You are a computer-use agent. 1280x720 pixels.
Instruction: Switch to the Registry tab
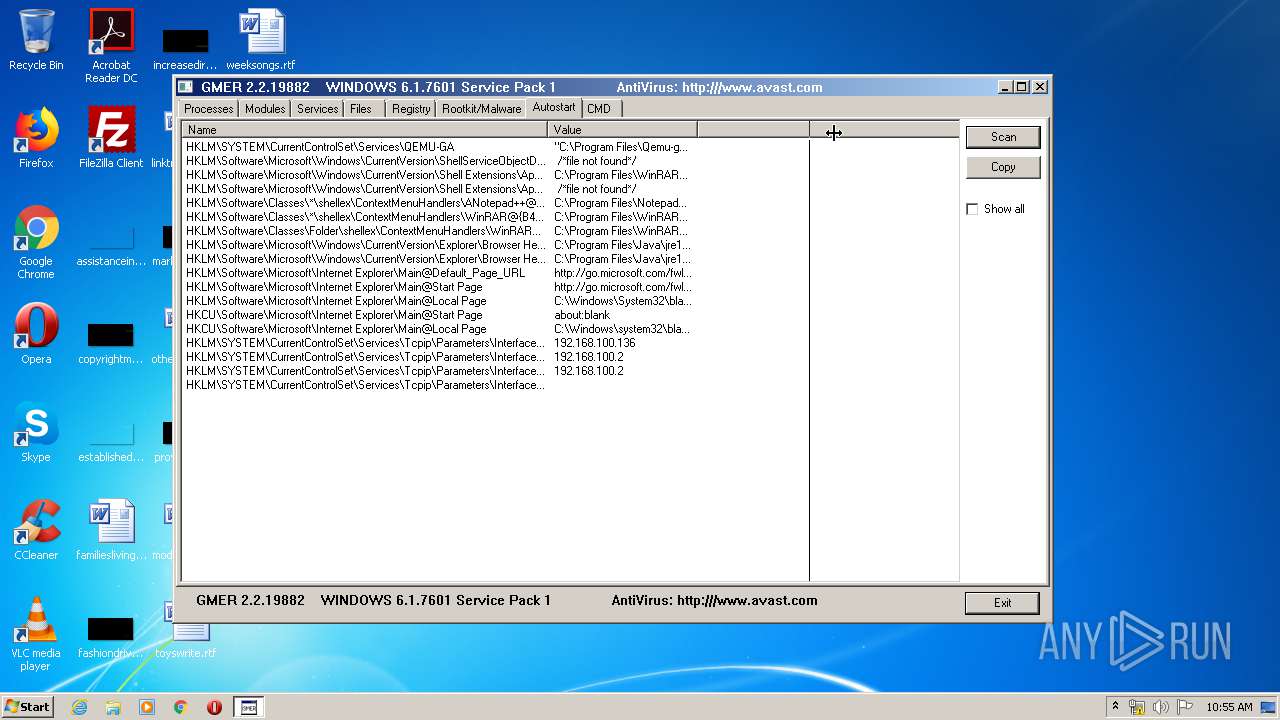tap(411, 108)
